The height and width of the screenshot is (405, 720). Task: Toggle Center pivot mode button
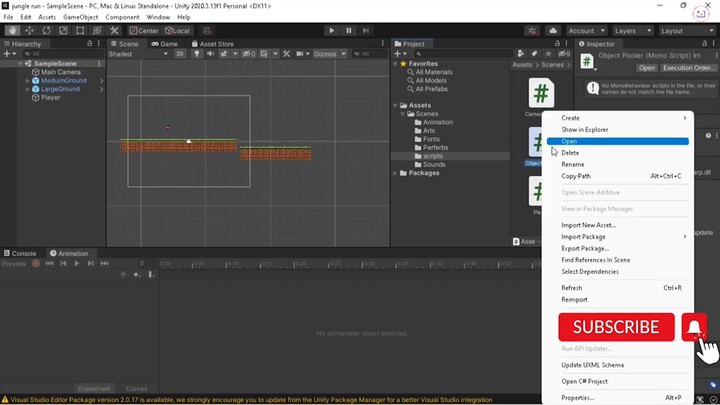click(x=145, y=31)
